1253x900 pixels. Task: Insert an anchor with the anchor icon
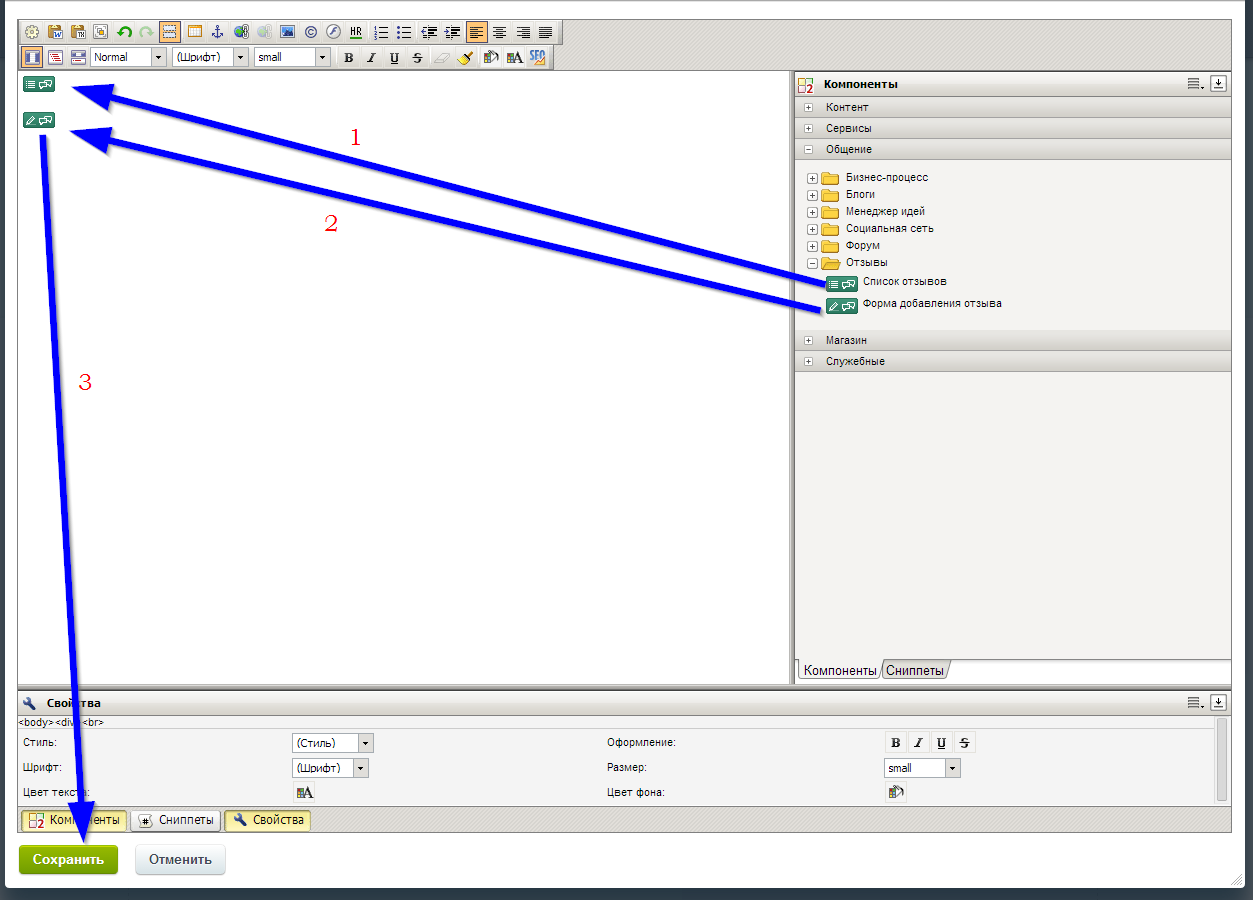coord(218,31)
